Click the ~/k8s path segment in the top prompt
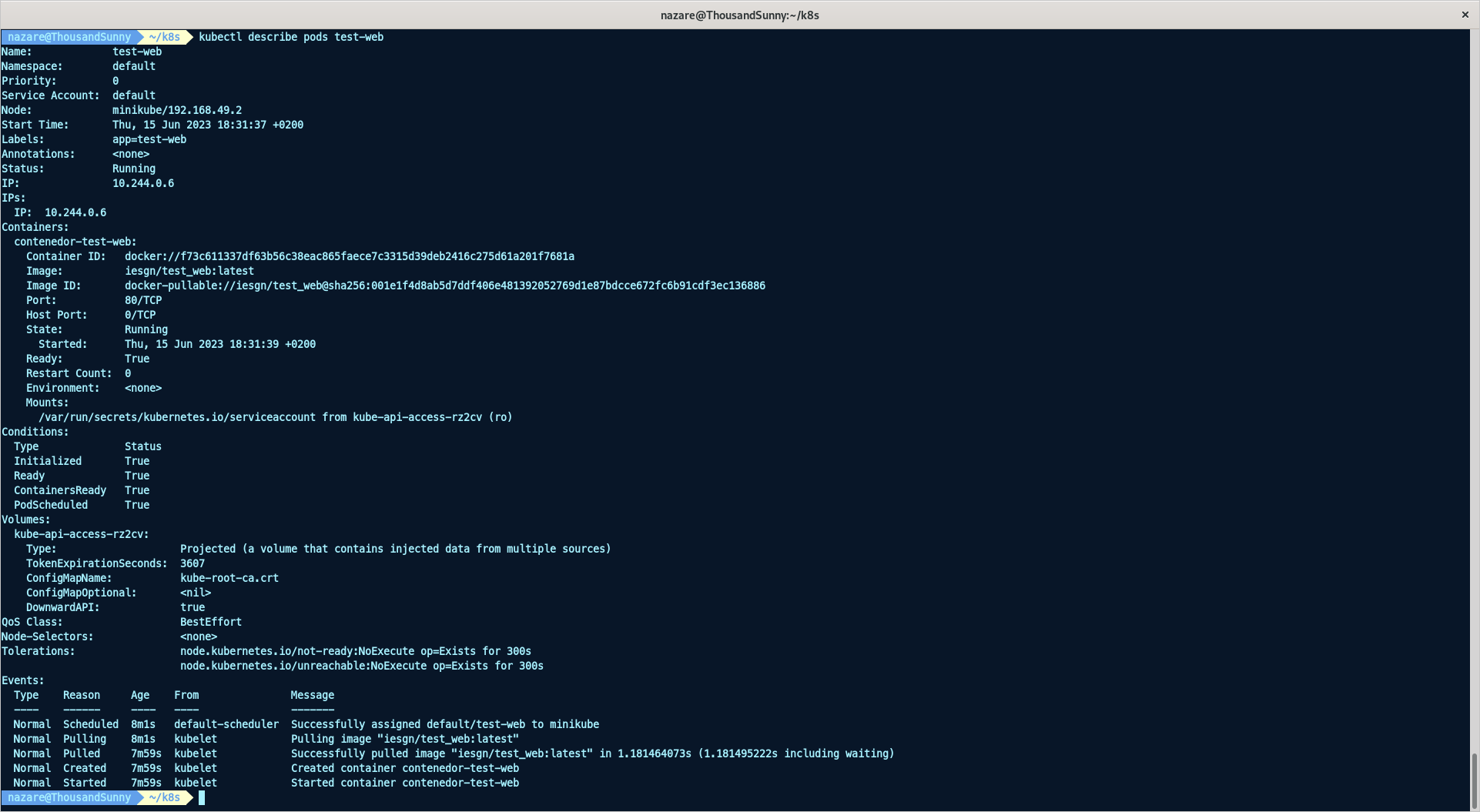 point(164,37)
